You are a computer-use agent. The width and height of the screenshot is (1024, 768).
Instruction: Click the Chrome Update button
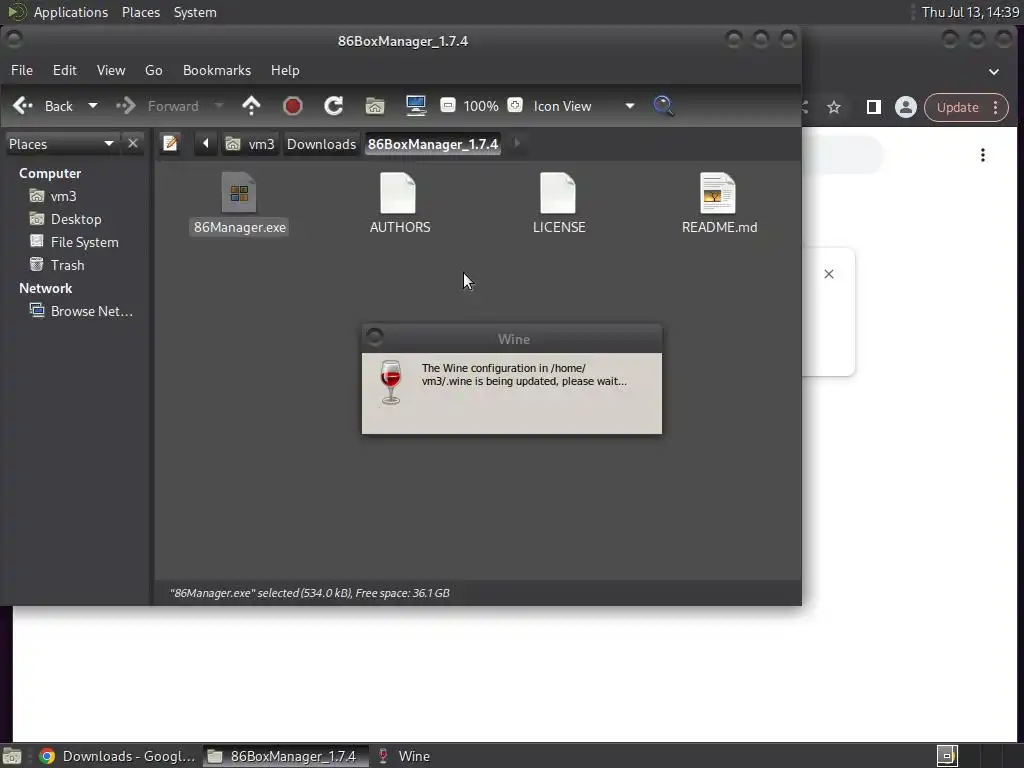tap(958, 107)
